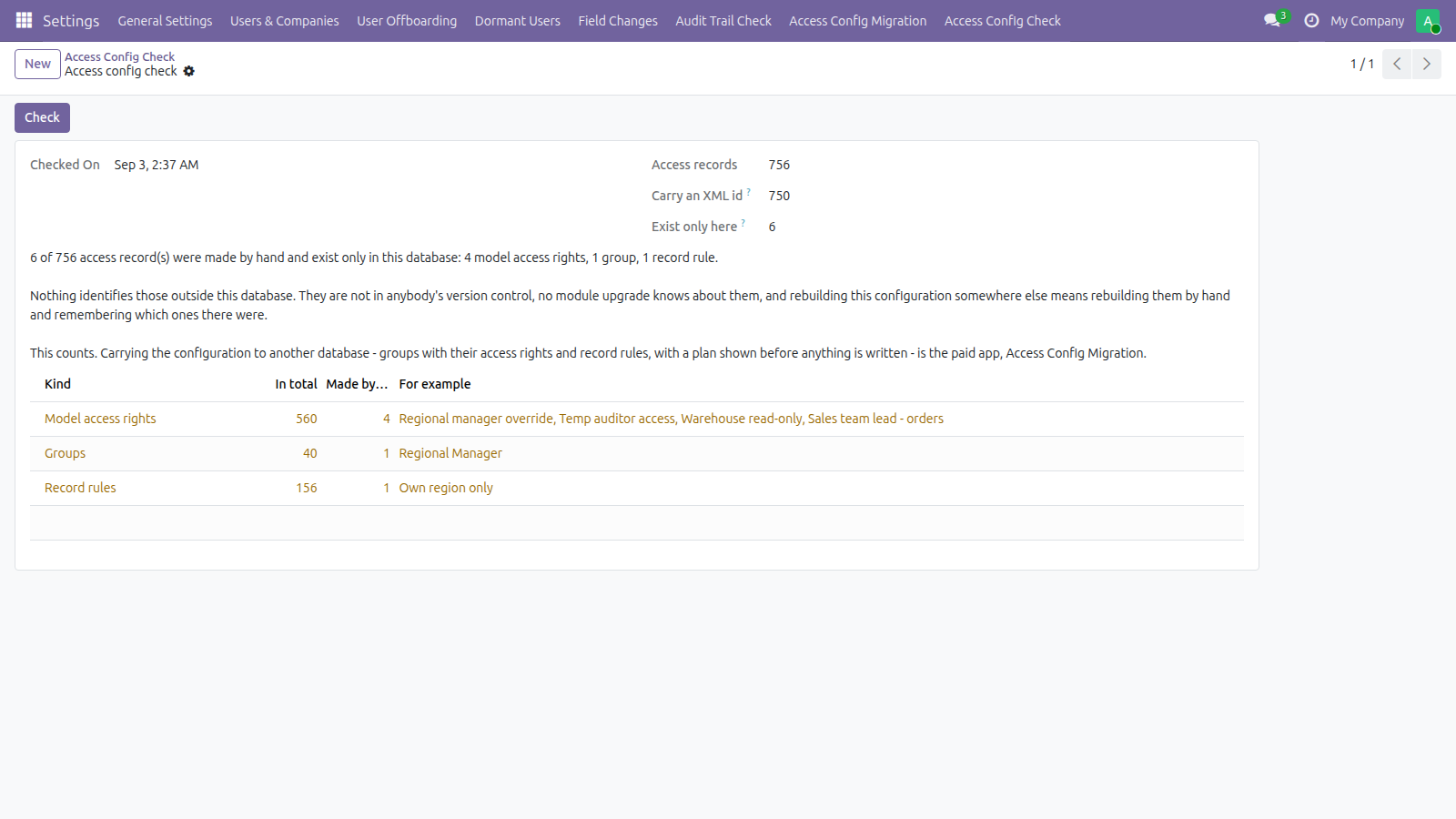Click the Checked On field label
The image size is (1456, 819).
pos(65,165)
